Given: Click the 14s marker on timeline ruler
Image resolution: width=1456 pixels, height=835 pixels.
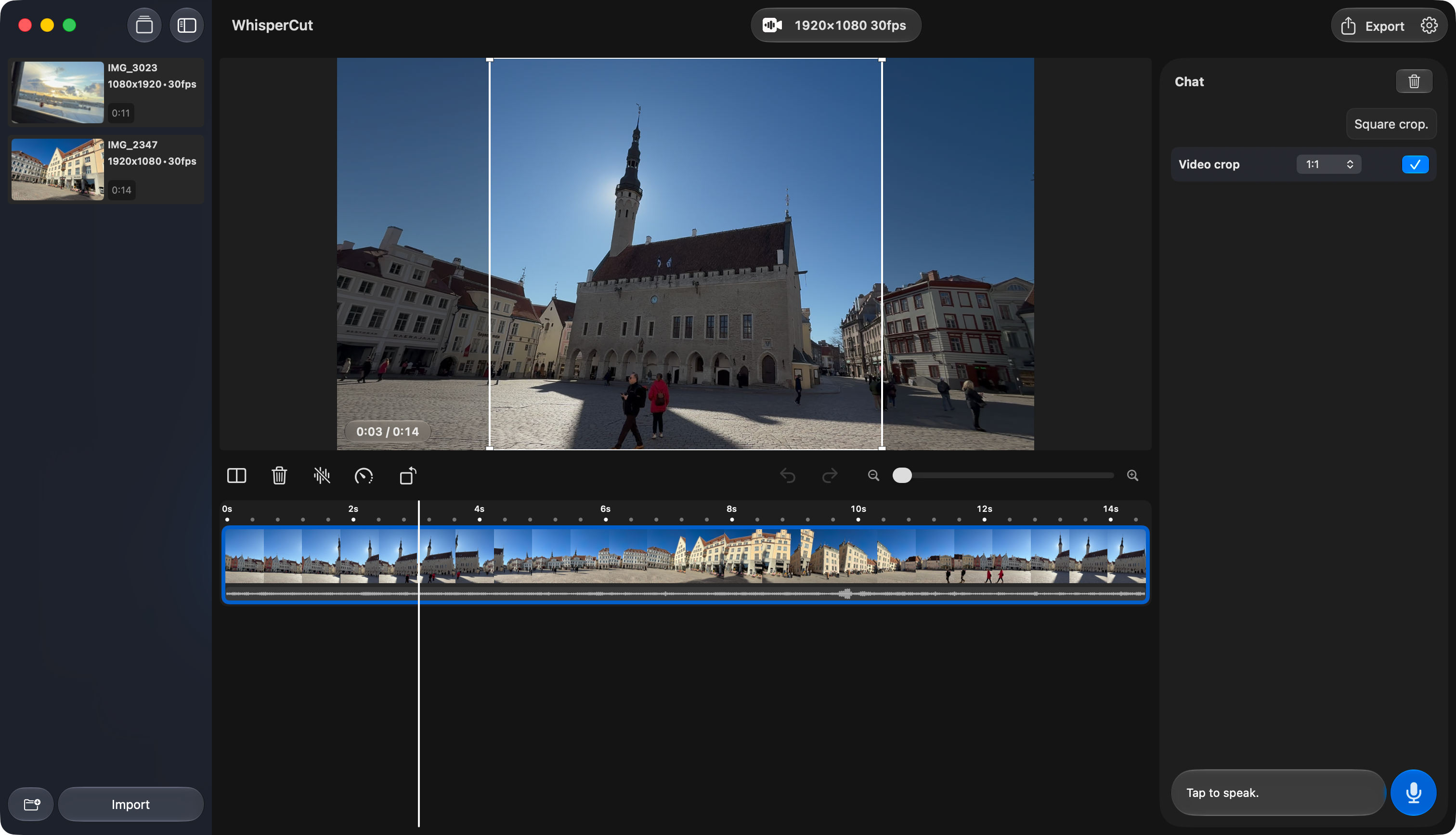Looking at the screenshot, I should pos(1110,509).
